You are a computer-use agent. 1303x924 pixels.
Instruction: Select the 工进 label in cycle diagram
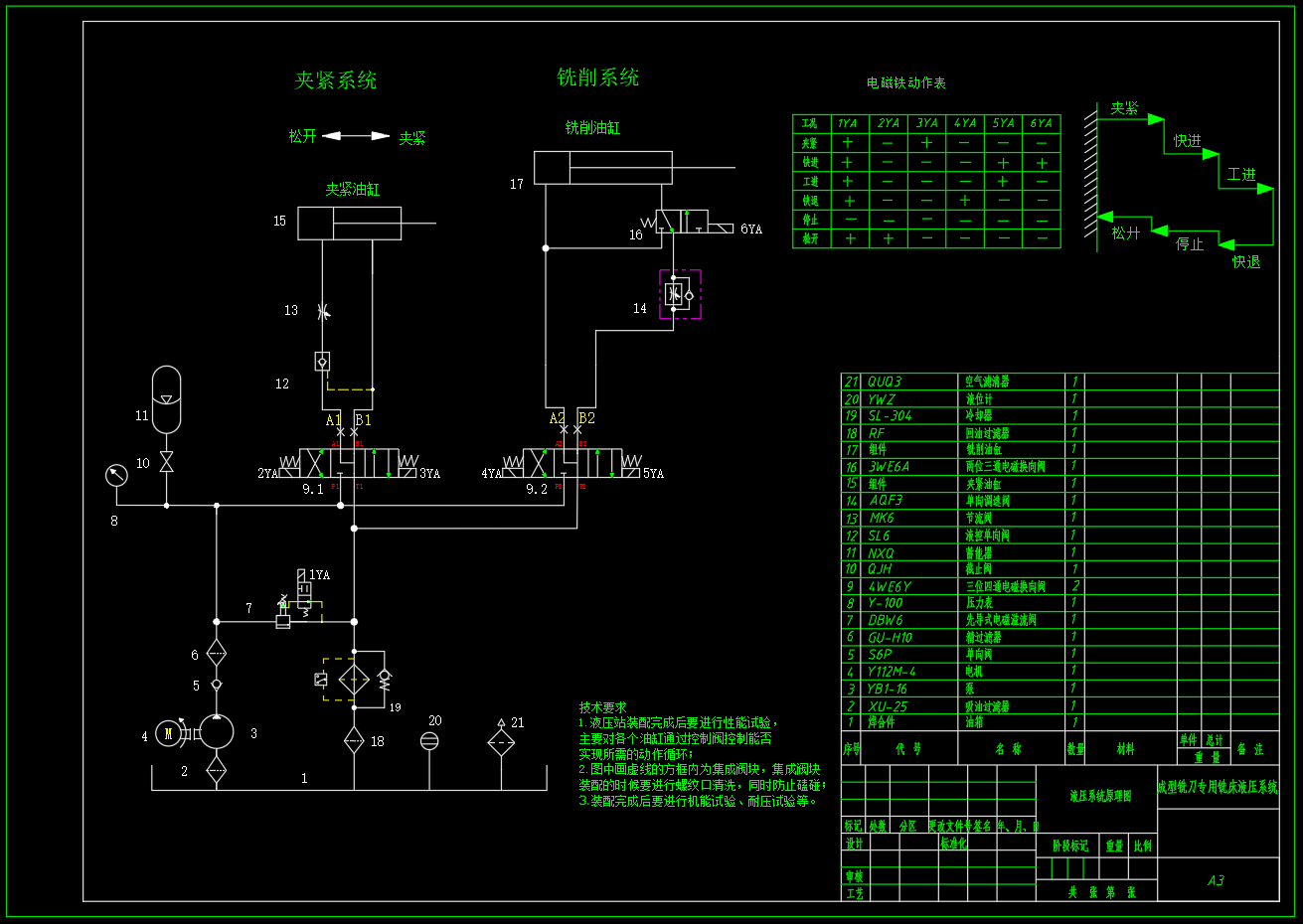[1241, 174]
